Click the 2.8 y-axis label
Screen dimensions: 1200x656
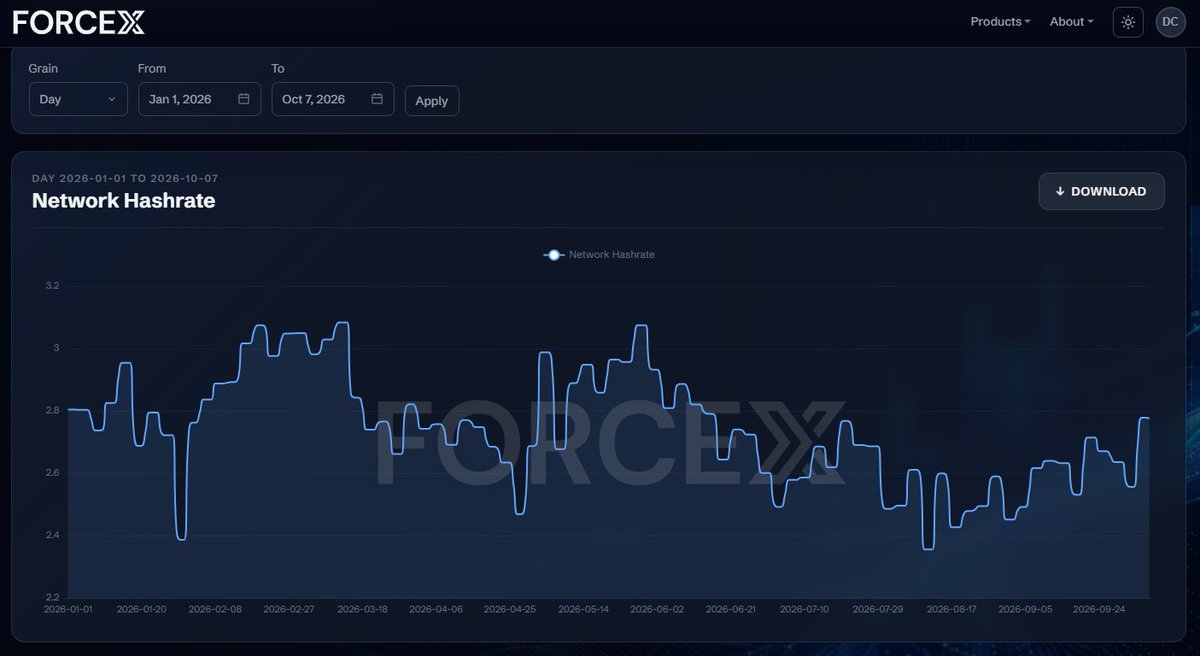coord(52,410)
